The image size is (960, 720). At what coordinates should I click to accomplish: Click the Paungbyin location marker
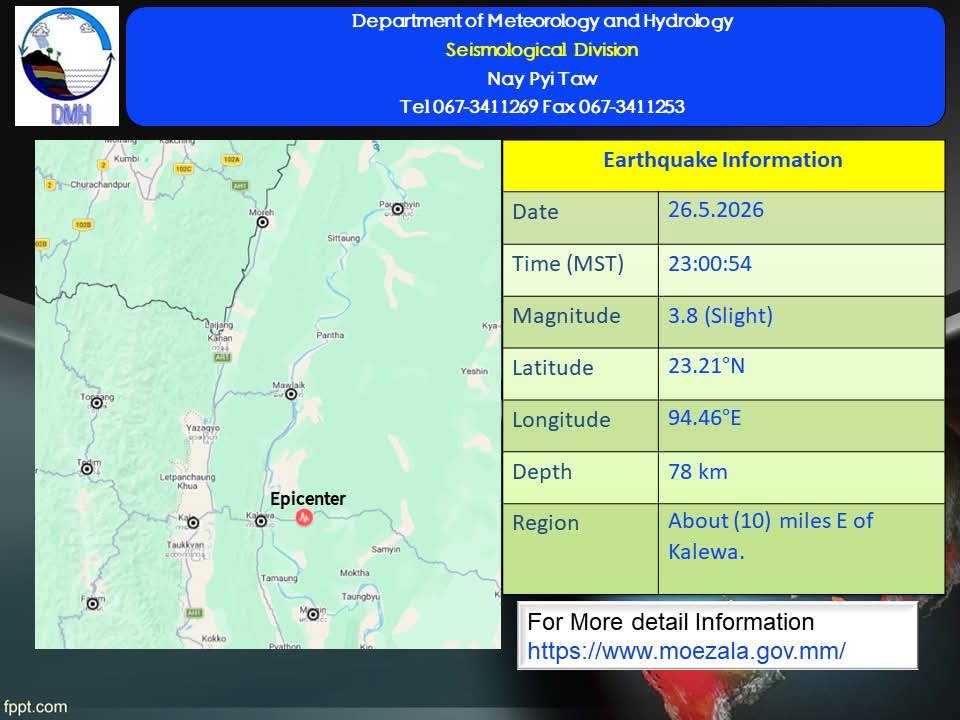(x=397, y=209)
